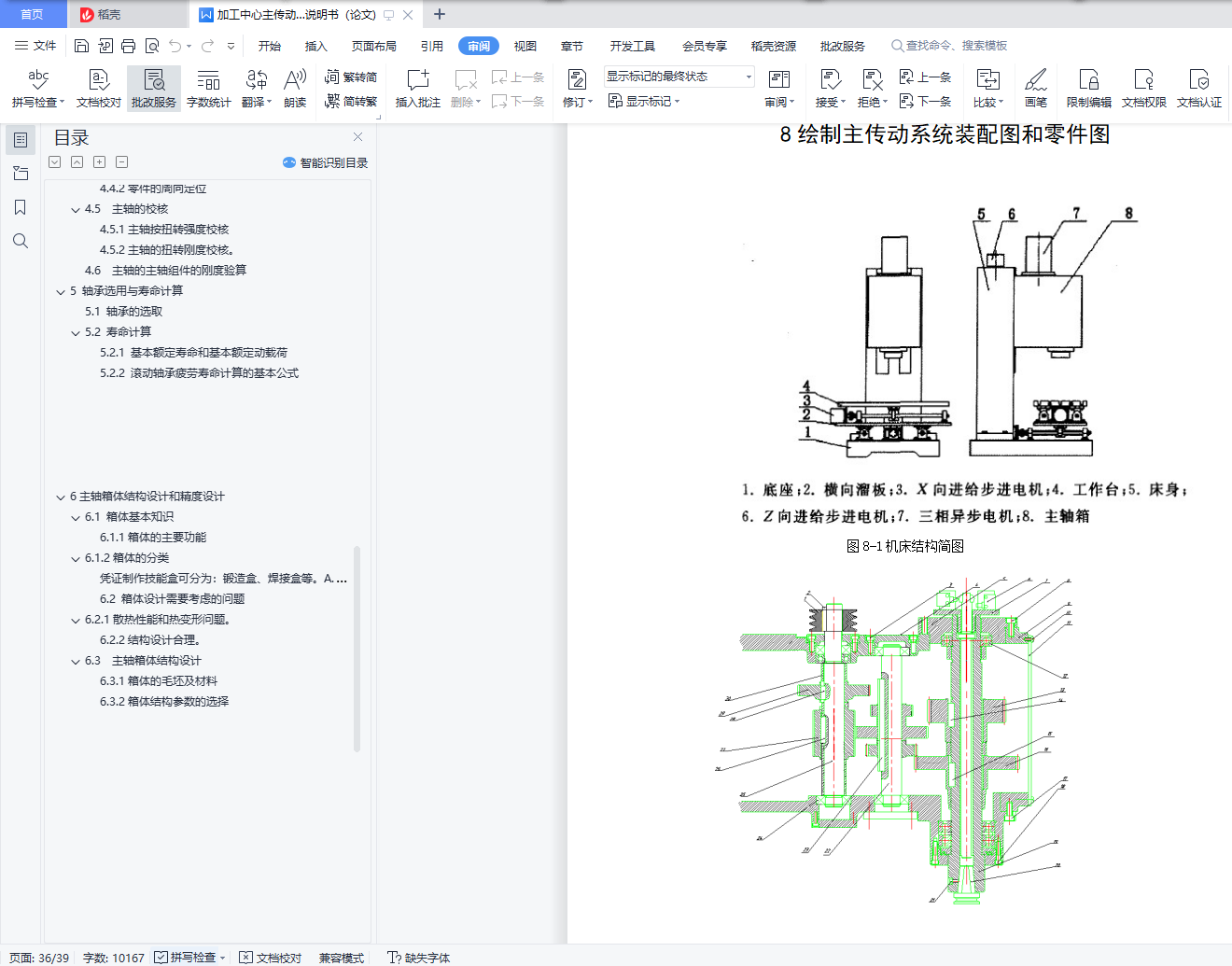This screenshot has height=966, width=1232.
Task: Click the 朗读 read aloud icon
Action: 295,89
